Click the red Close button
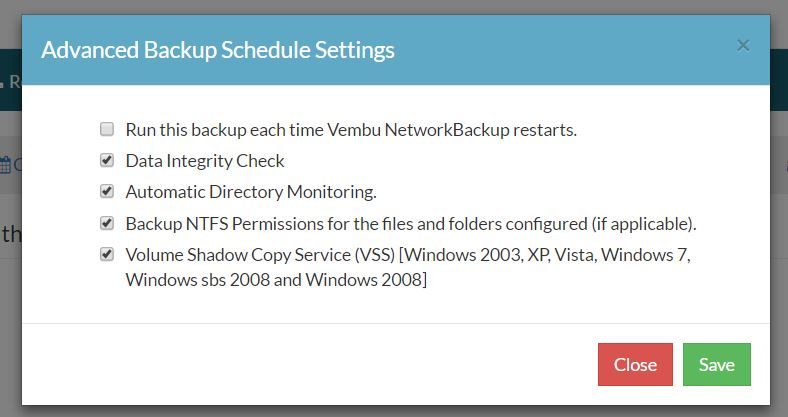Screen dimensions: 788x417 coord(635,364)
